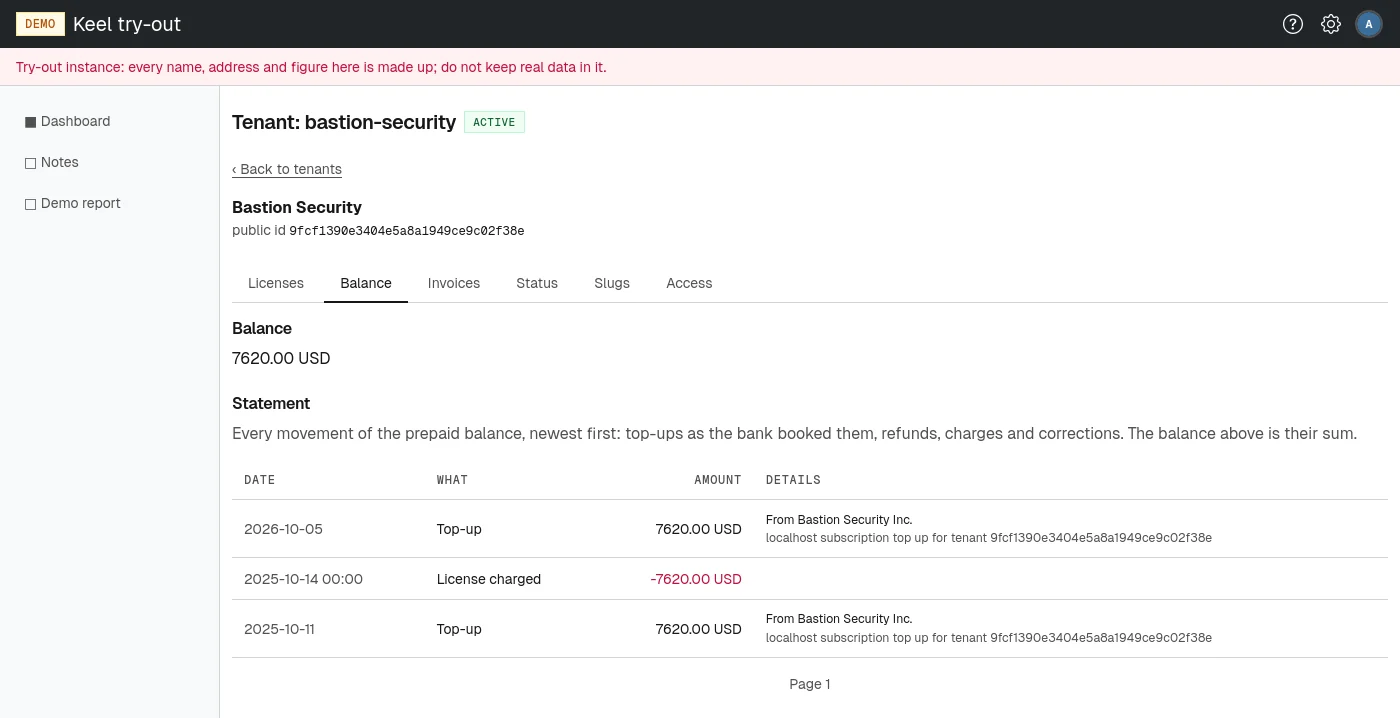Click the 7620.00 USD amount dated 2025-10-11
Screen dimensions: 1400x718
[699, 629]
